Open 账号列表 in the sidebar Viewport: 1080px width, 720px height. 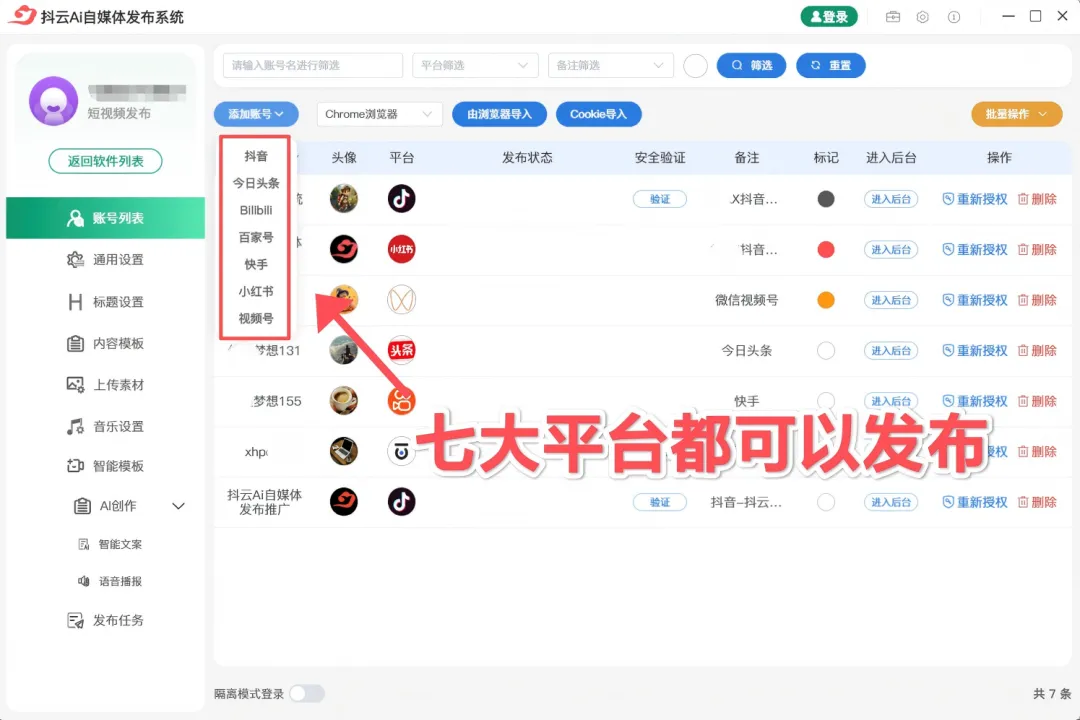pyautogui.click(x=105, y=218)
